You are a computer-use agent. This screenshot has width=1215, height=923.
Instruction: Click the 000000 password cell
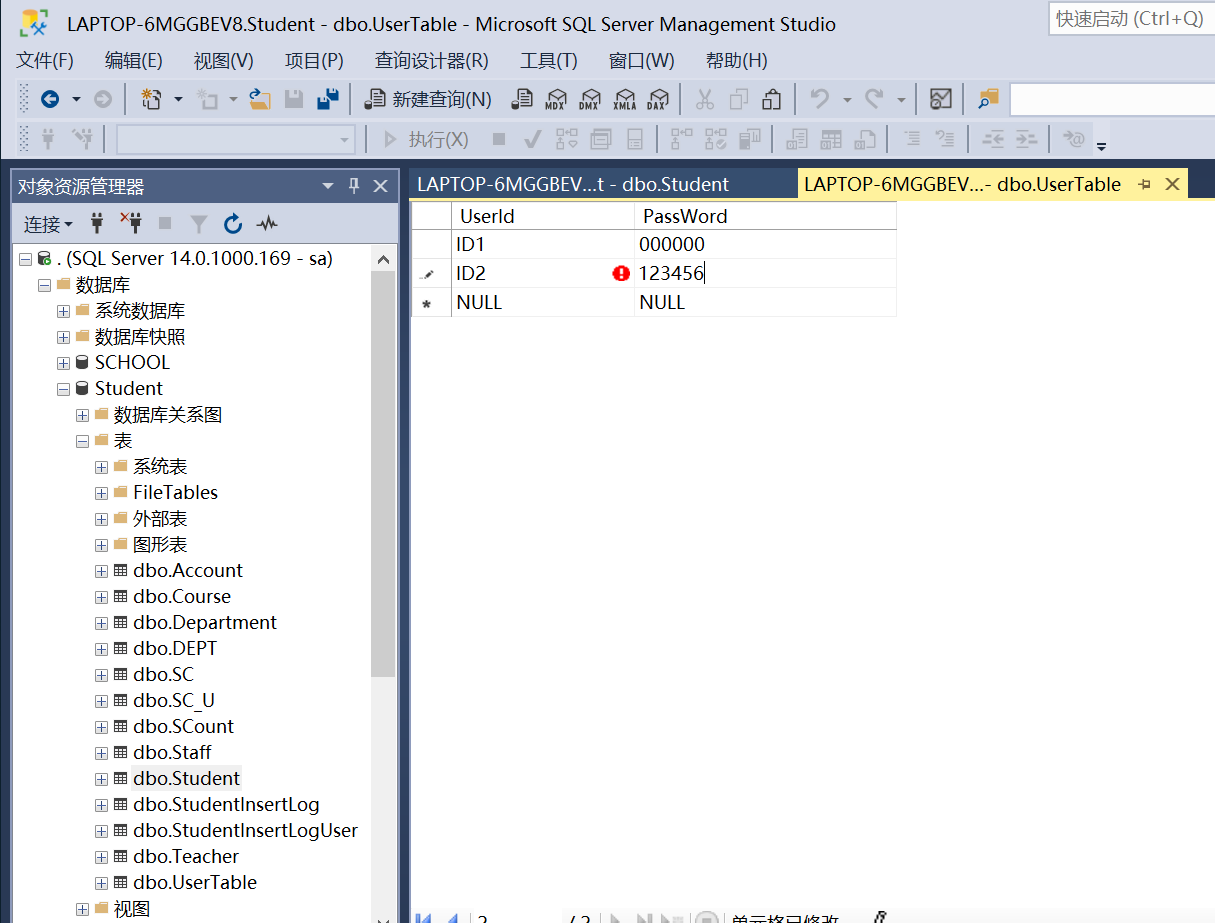tap(765, 244)
